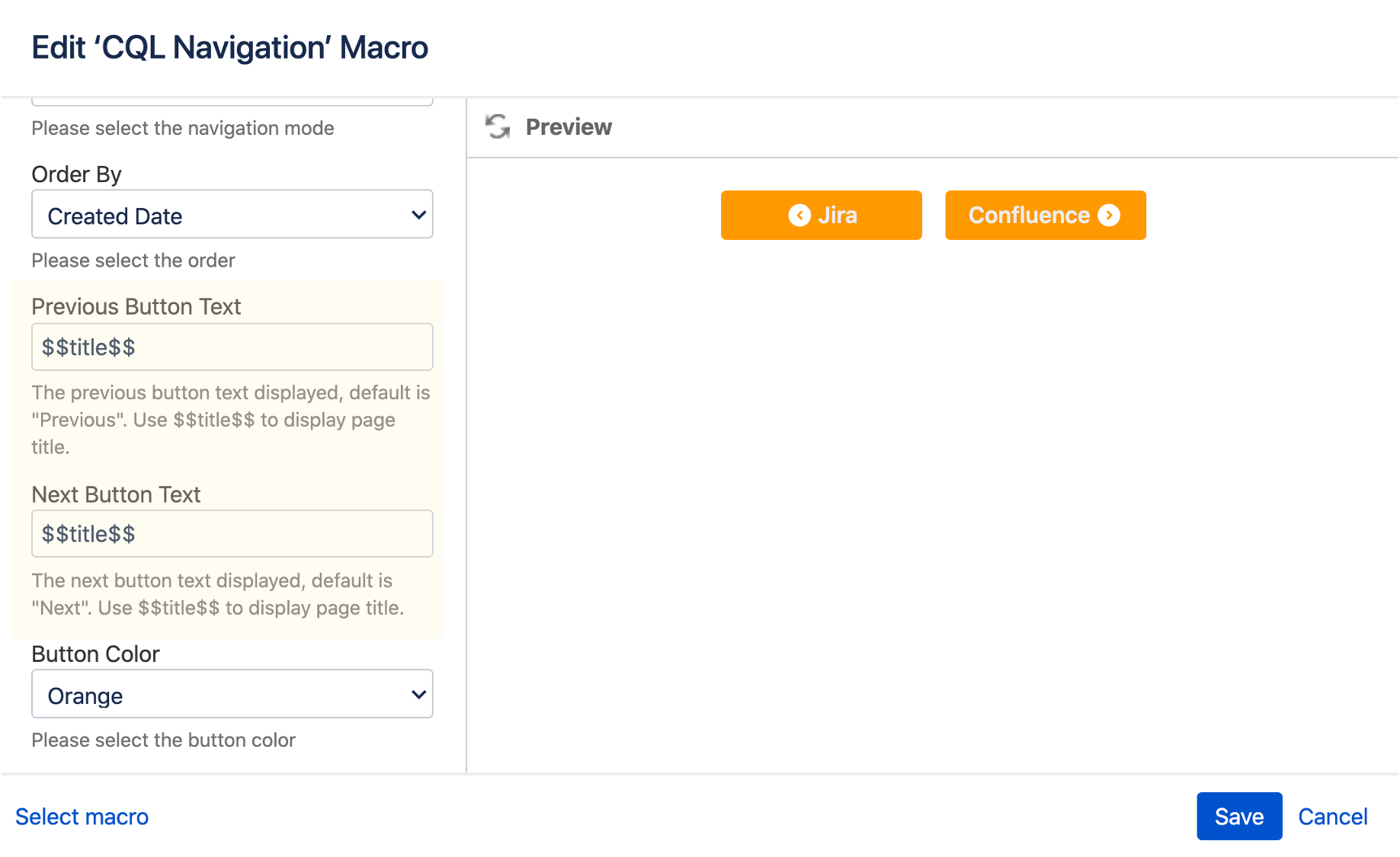Click the 'Previous Button Text' field label
The height and width of the screenshot is (857, 1400).
136,306
